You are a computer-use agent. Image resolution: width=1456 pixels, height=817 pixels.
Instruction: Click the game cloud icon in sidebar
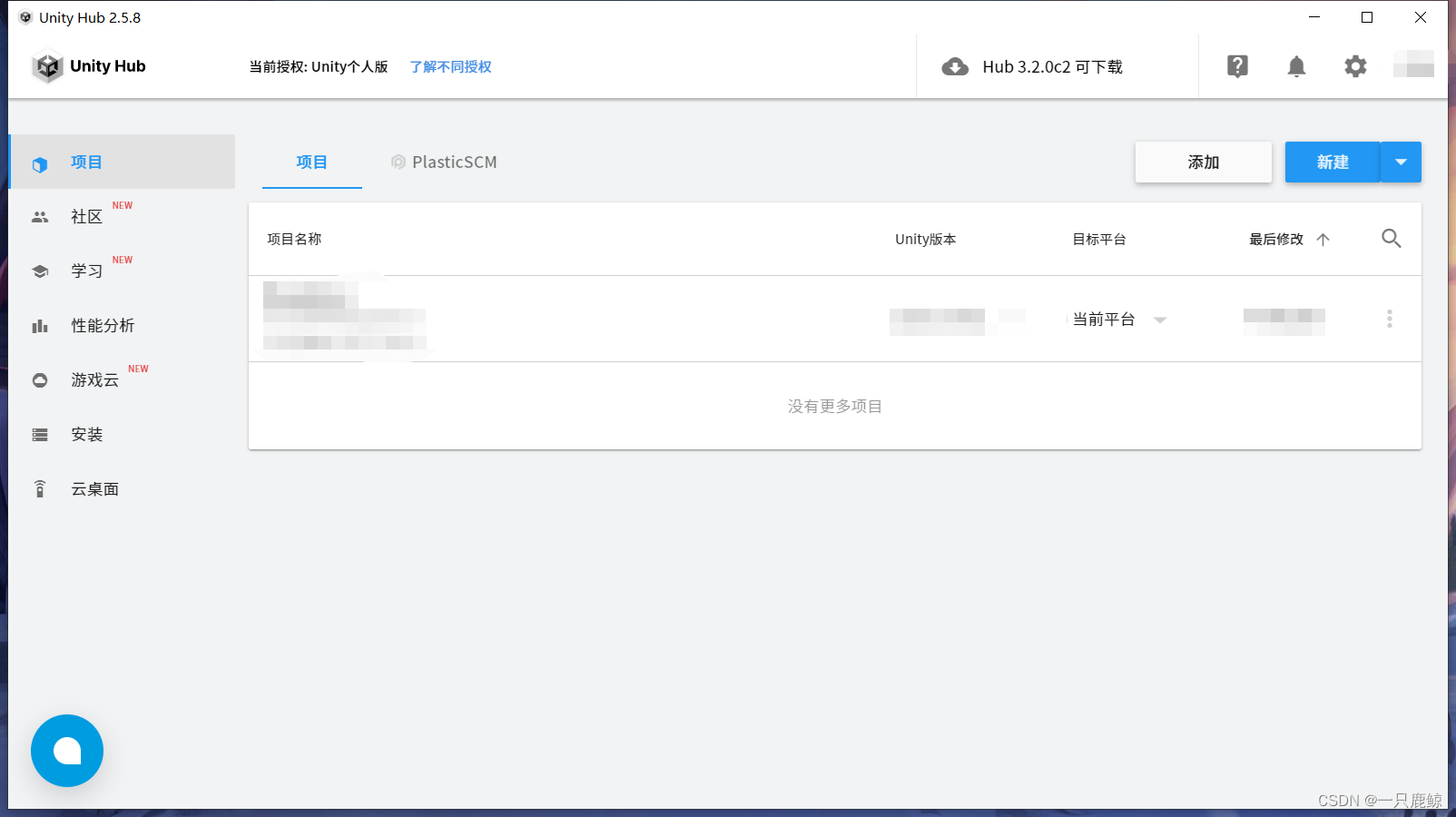[40, 380]
